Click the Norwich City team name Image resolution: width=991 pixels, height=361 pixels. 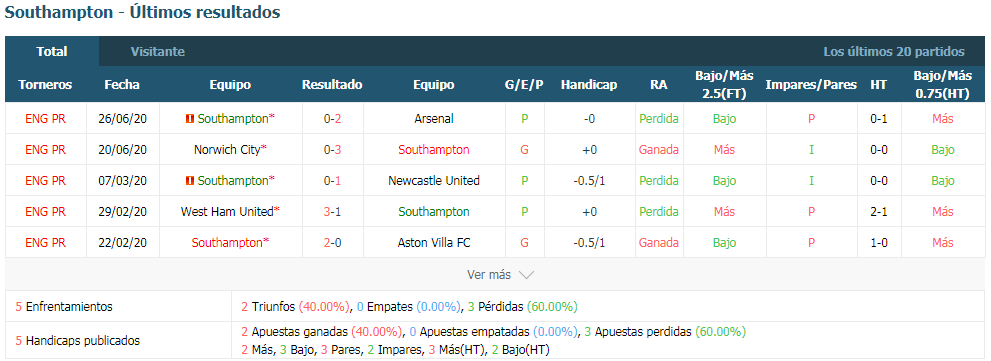[x=228, y=150]
